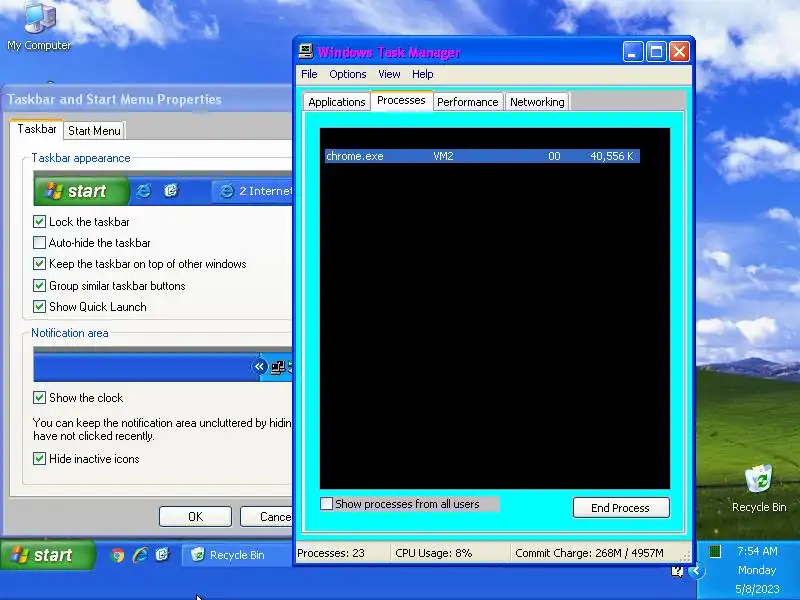Open Task Manager Help menu
Screen dimensions: 800x600
422,74
